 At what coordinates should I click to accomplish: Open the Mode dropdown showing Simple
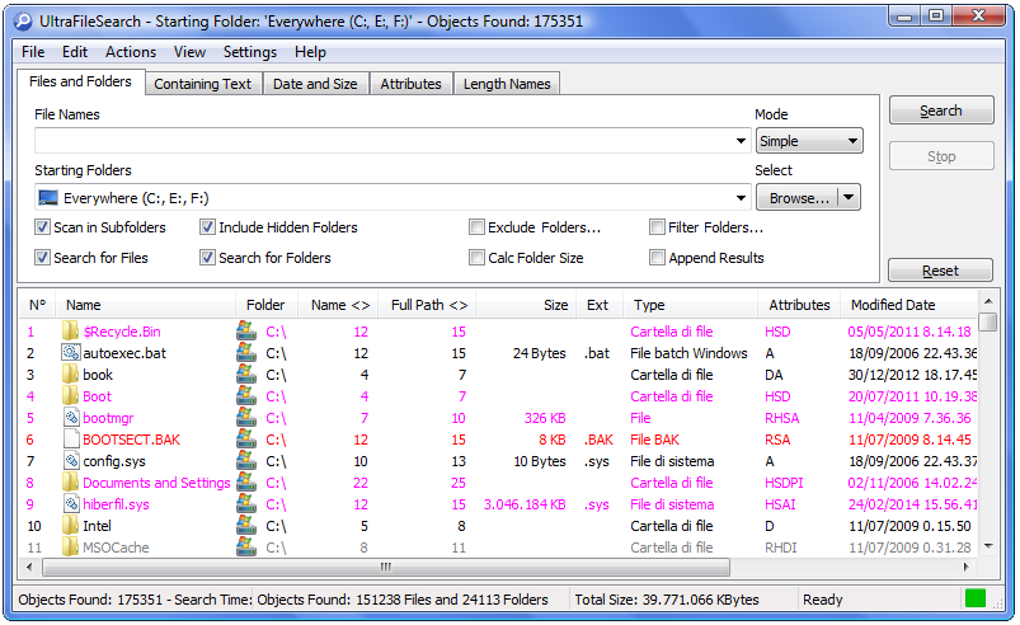[x=809, y=140]
